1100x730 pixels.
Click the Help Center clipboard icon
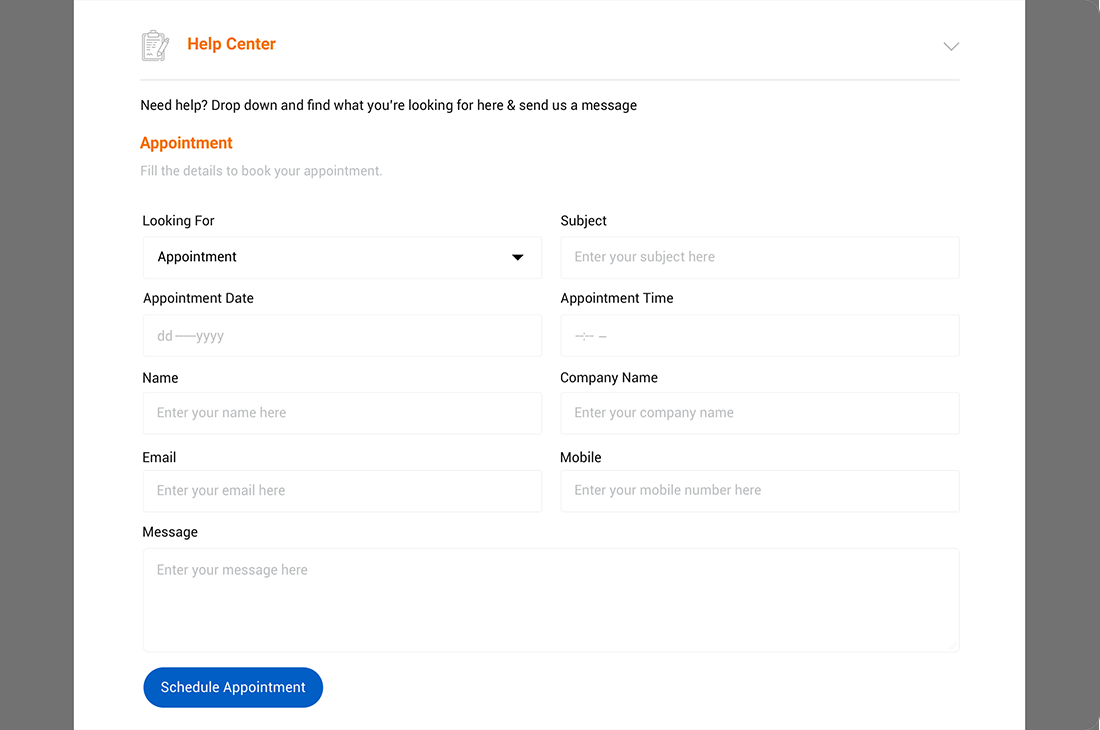[x=155, y=46]
